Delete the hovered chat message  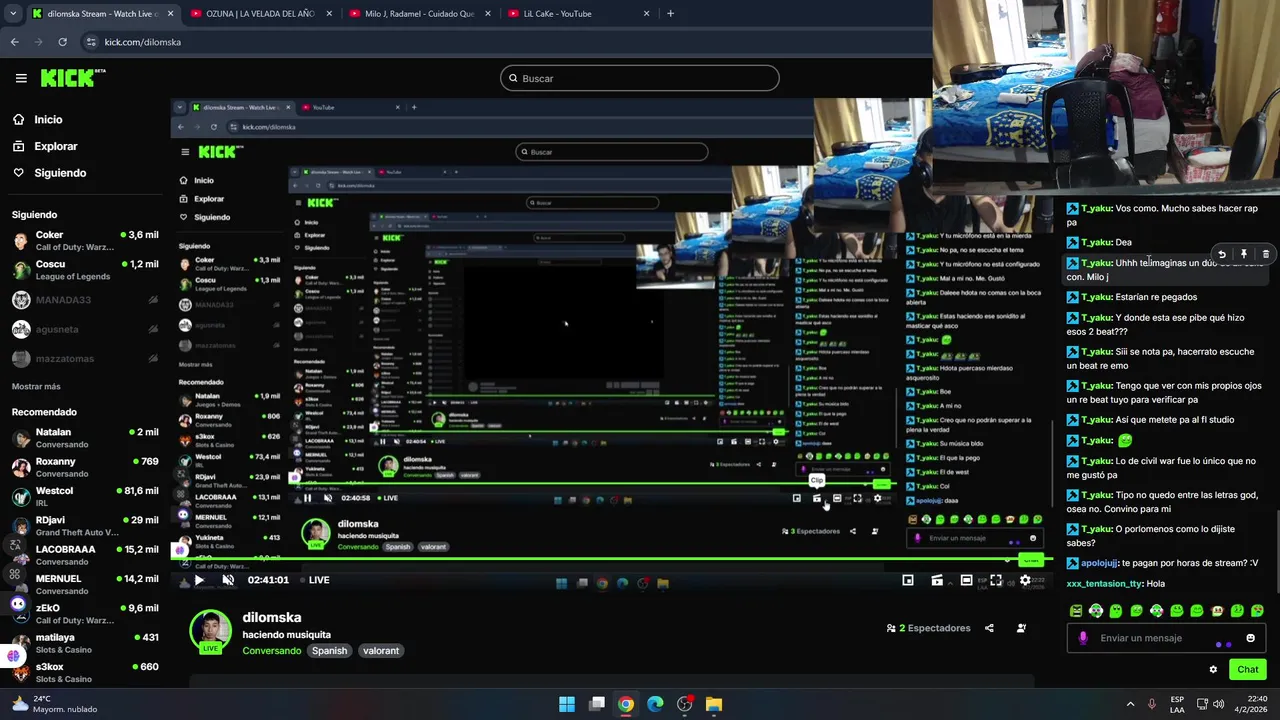tap(1265, 255)
